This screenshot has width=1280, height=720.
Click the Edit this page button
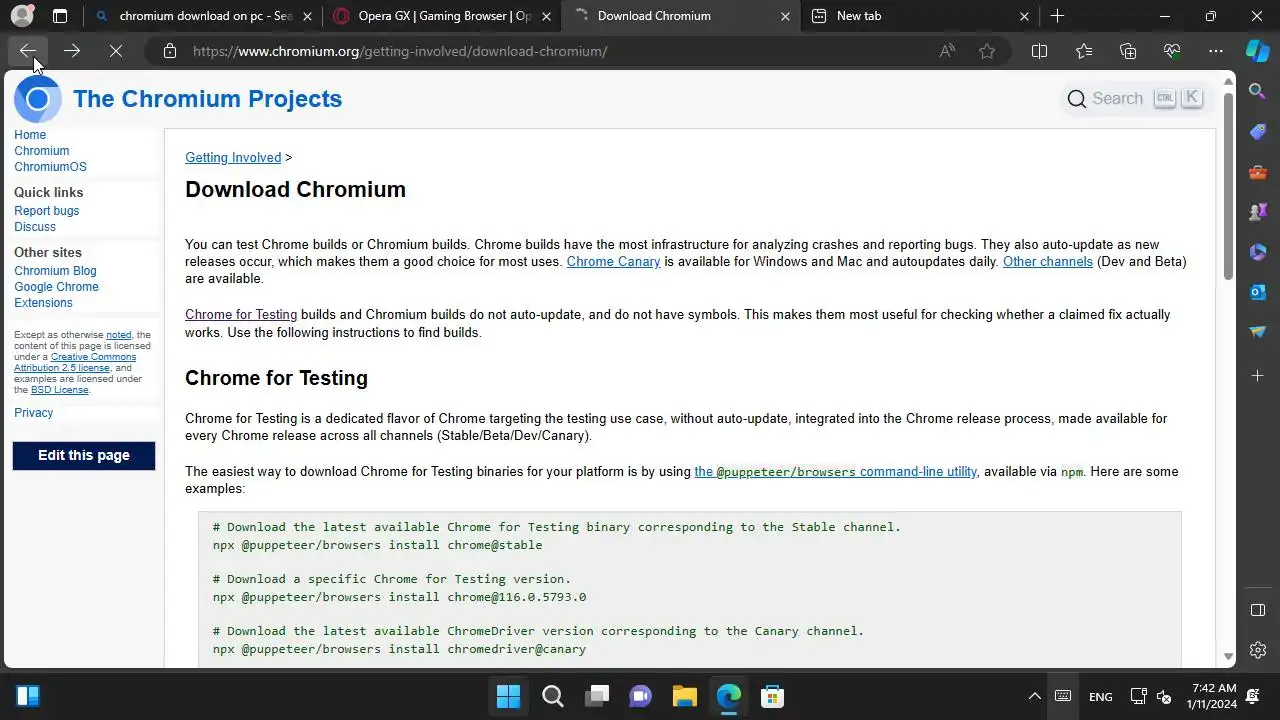pos(84,456)
